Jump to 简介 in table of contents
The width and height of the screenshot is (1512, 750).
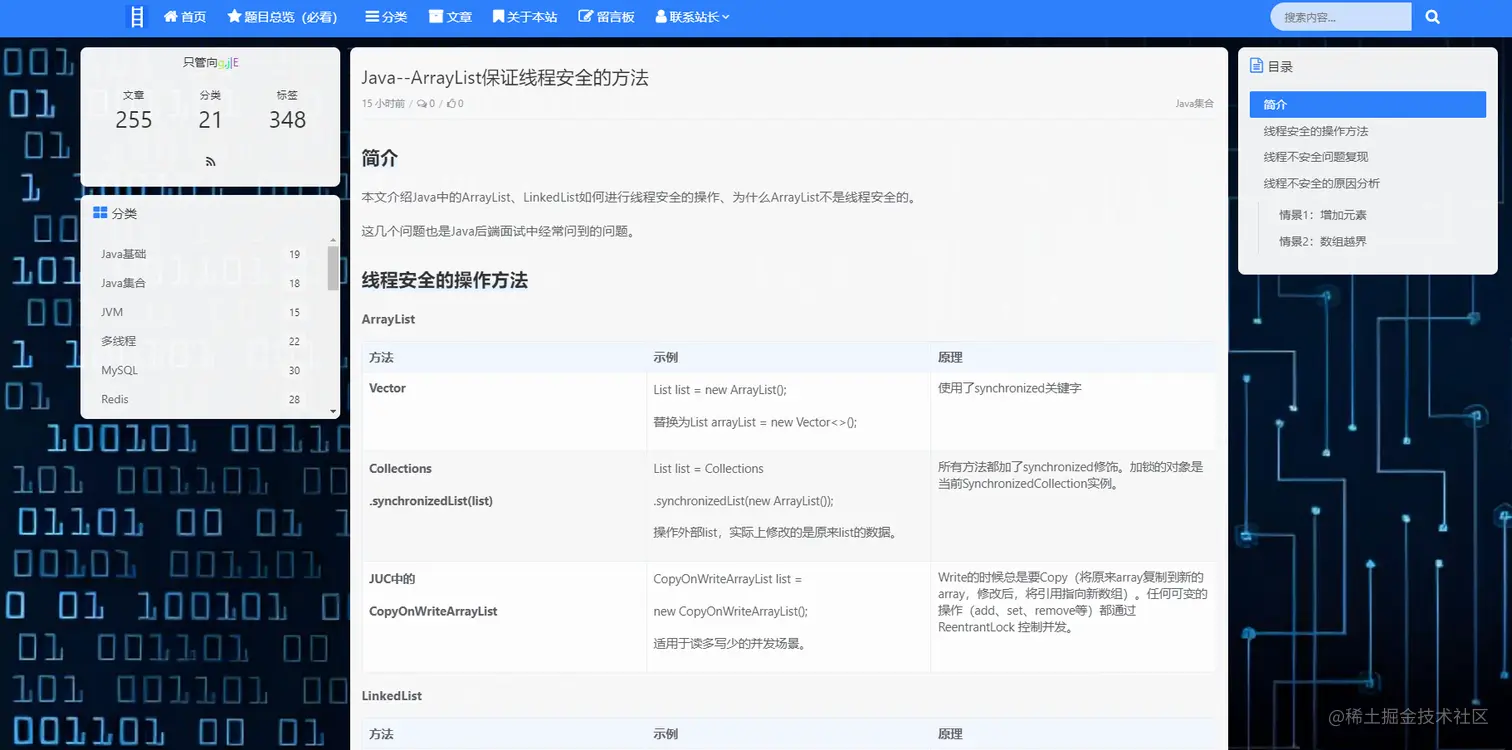coord(1368,104)
